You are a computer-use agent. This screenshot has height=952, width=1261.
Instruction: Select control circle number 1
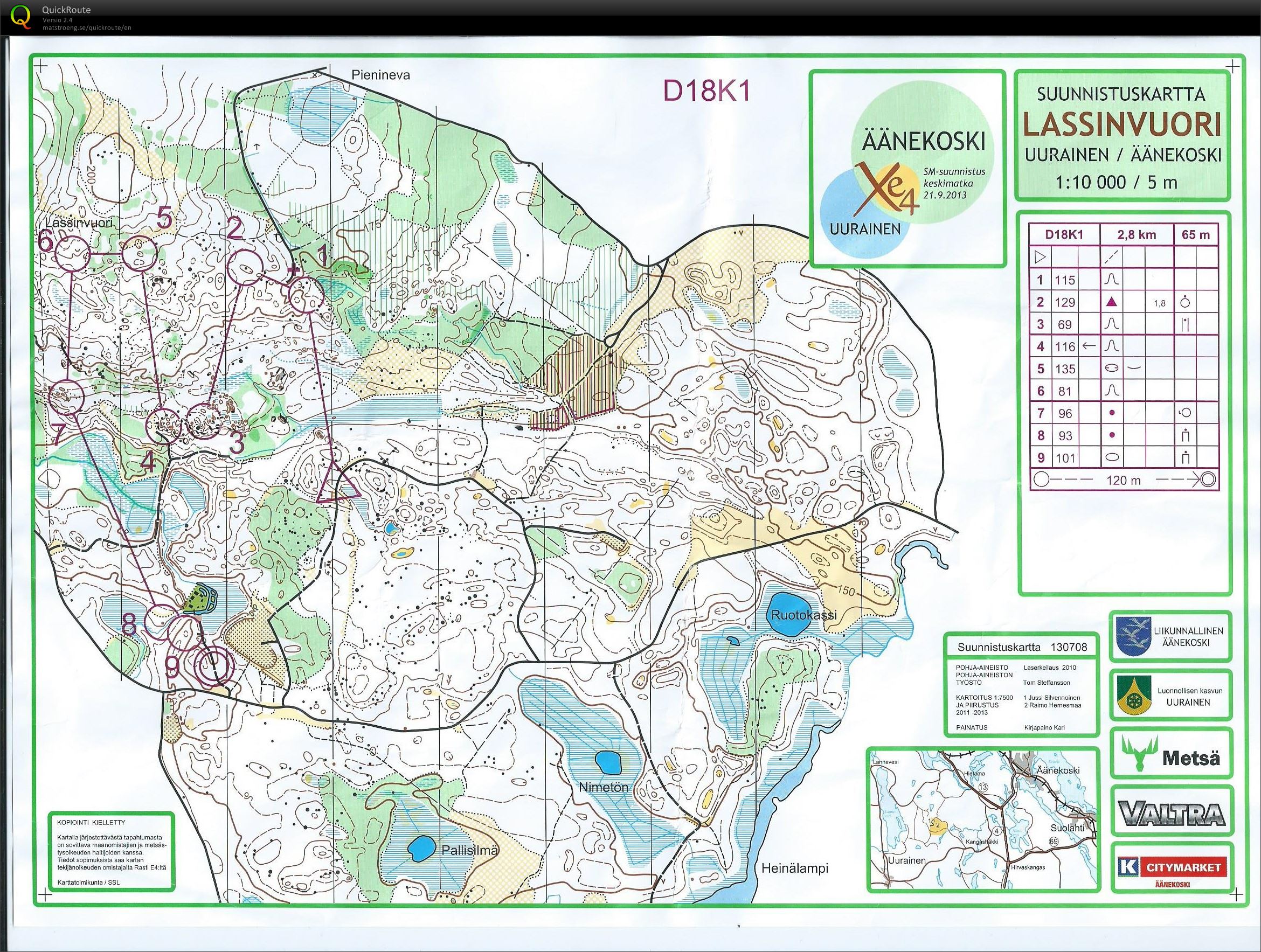(x=306, y=295)
